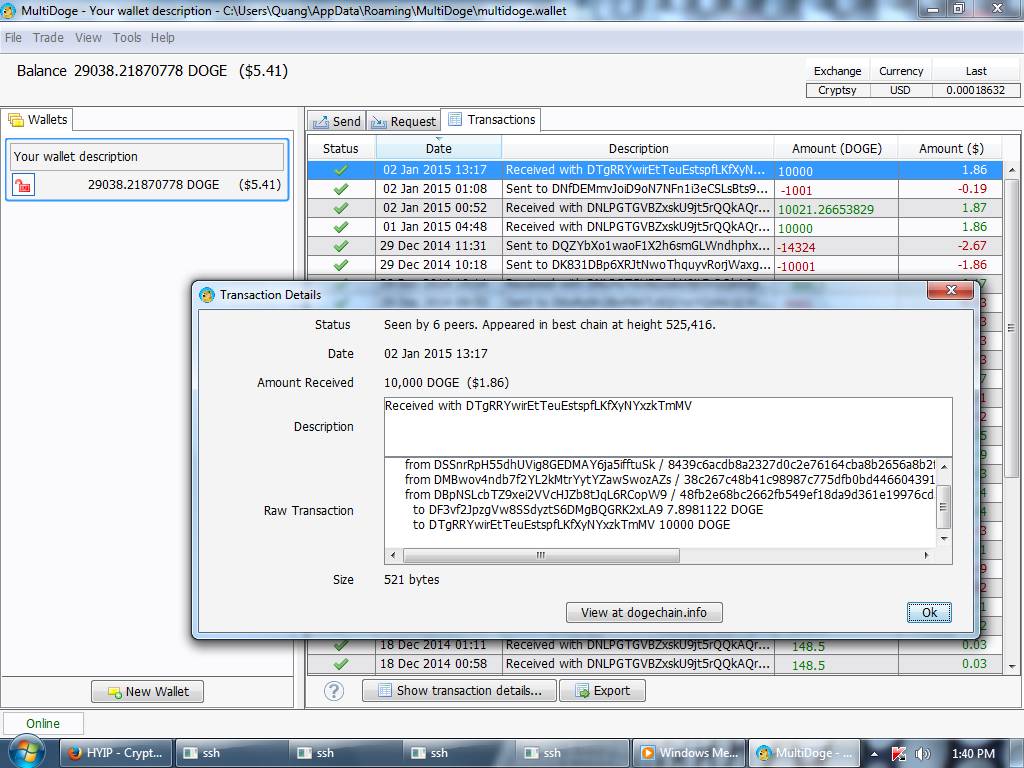
Task: Open the Windows Start button
Action: pos(25,752)
